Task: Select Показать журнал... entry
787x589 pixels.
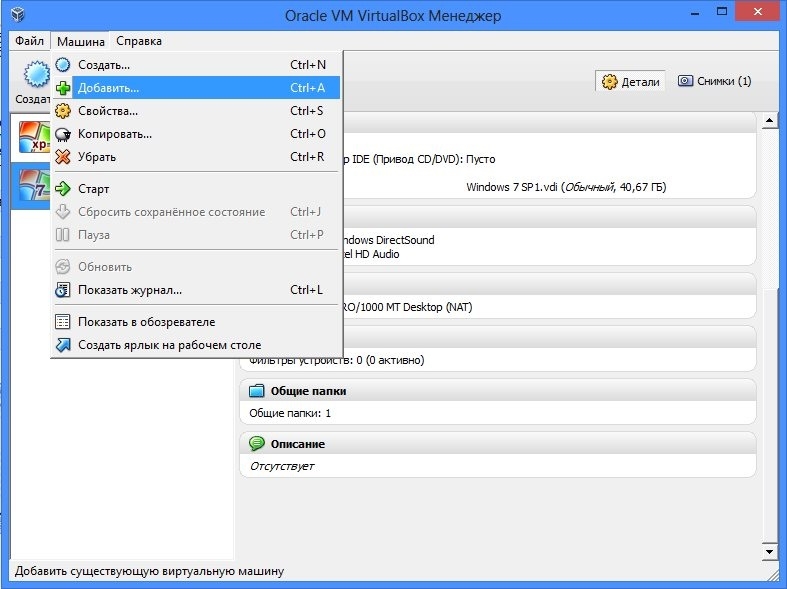Action: click(x=197, y=290)
